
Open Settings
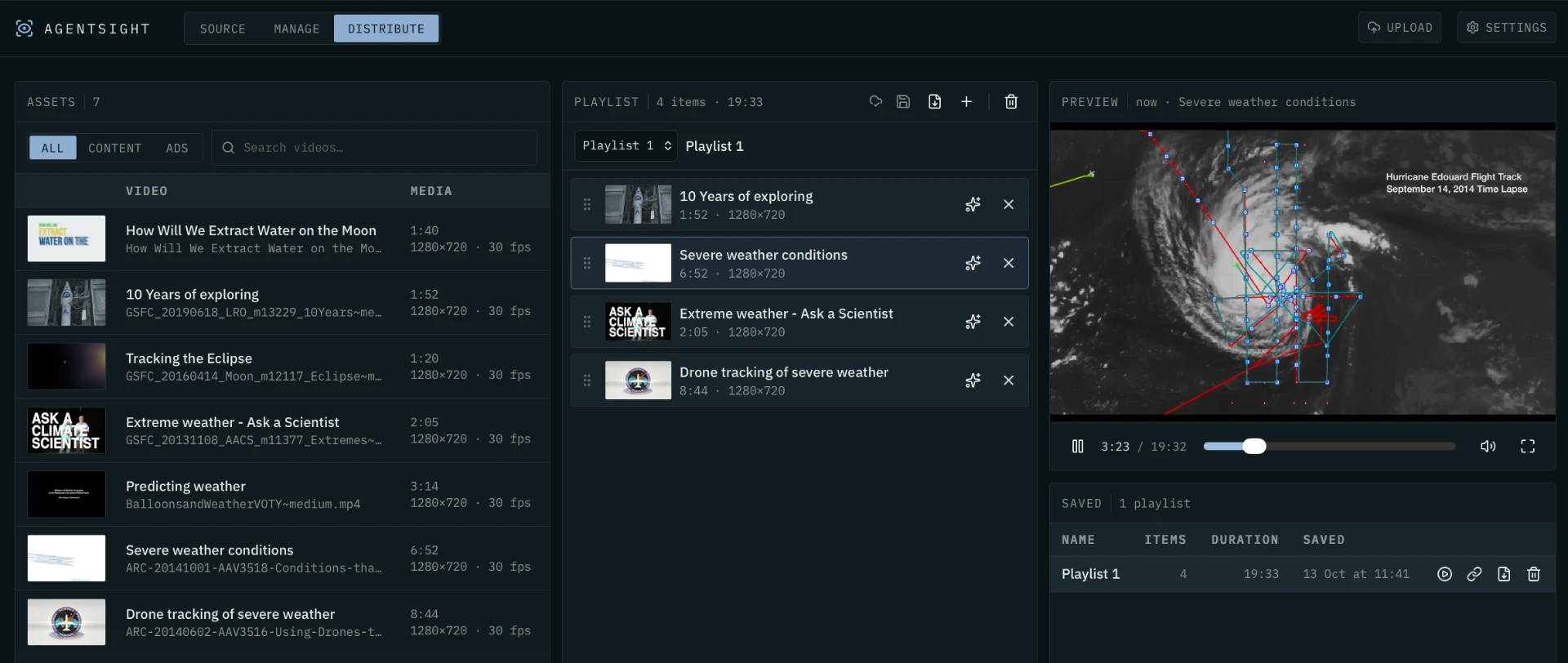pyautogui.click(x=1507, y=28)
